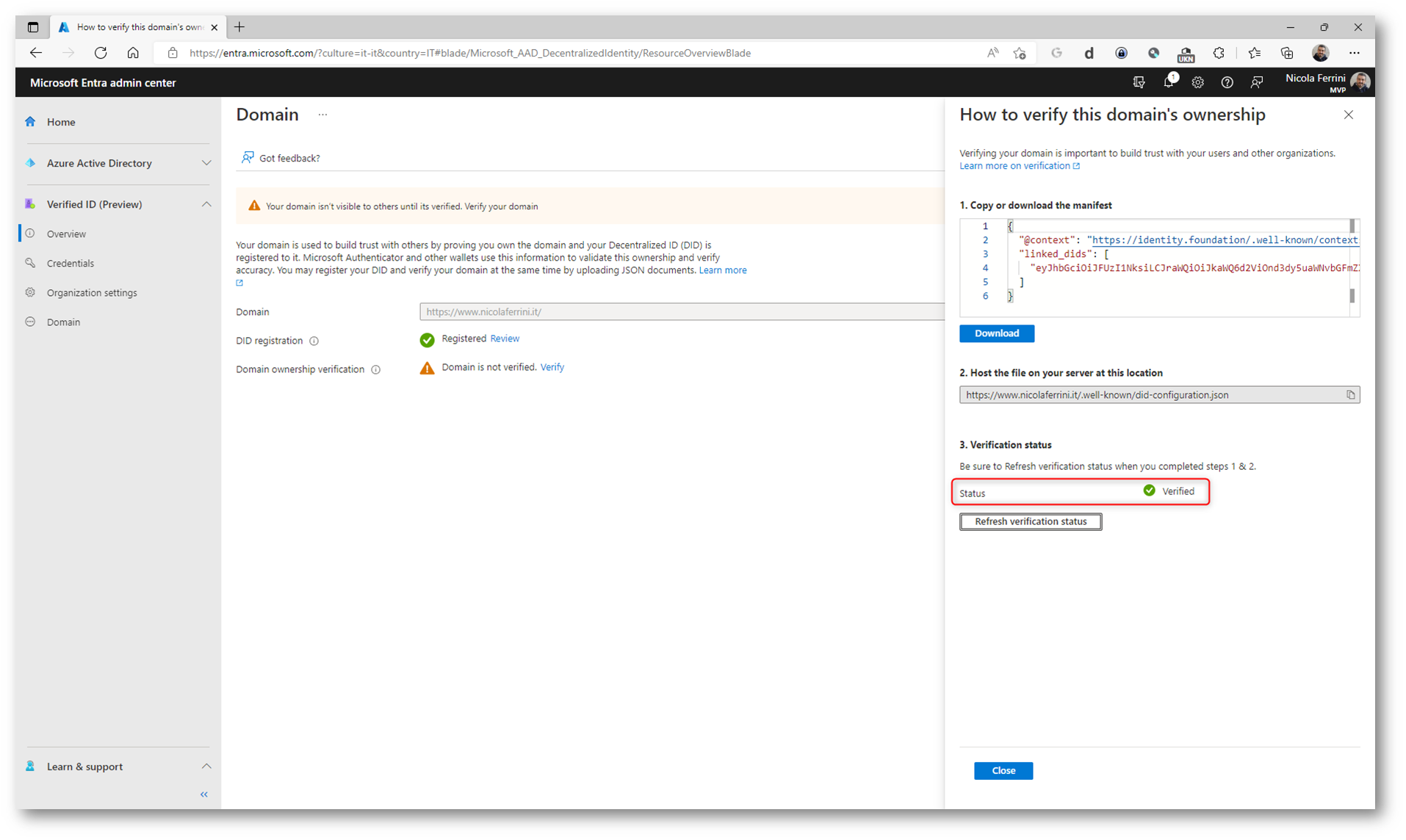Collapse the sidebar with double chevron

[x=204, y=794]
